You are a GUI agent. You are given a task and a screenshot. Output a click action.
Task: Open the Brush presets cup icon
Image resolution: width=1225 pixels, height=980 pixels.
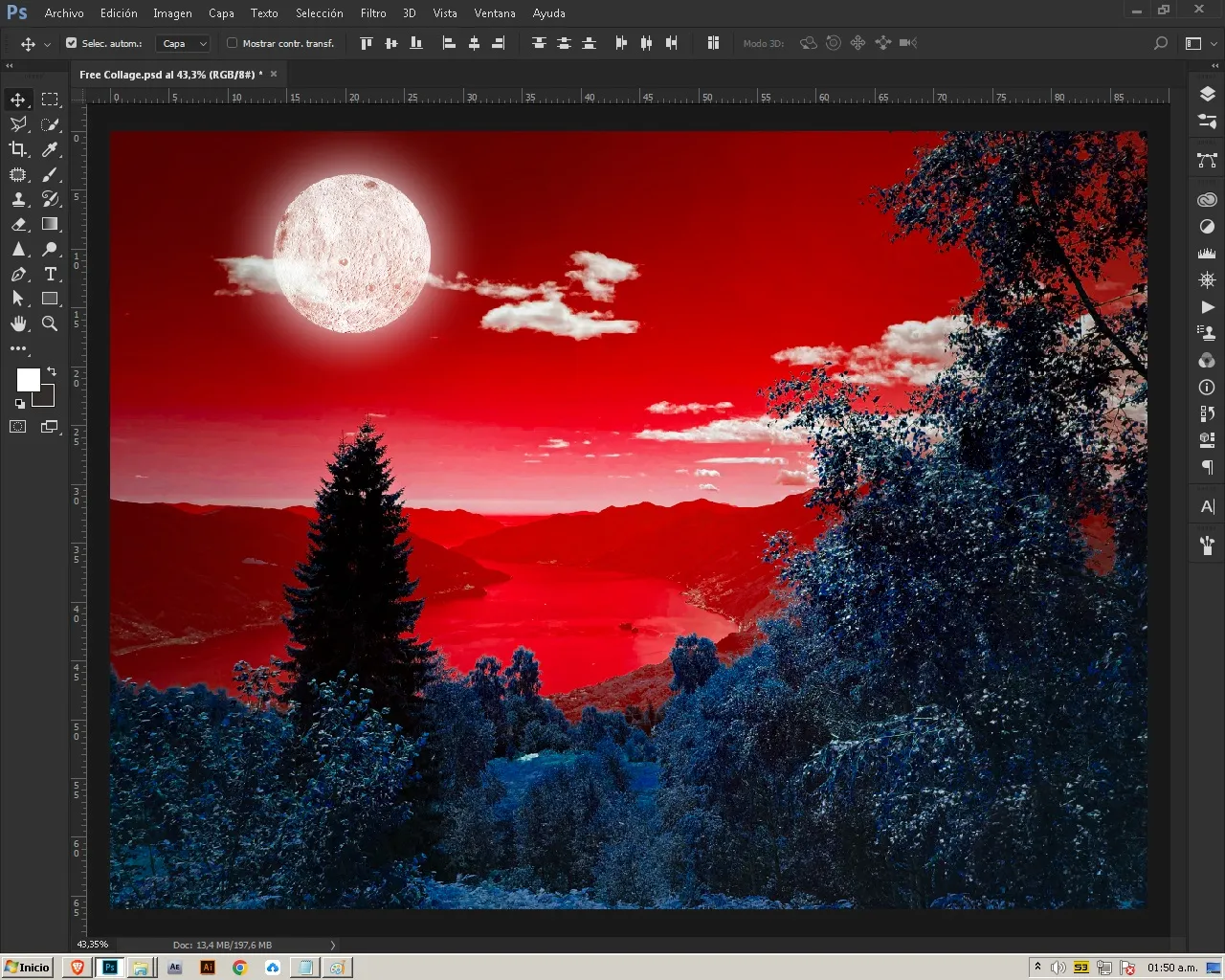1207,546
